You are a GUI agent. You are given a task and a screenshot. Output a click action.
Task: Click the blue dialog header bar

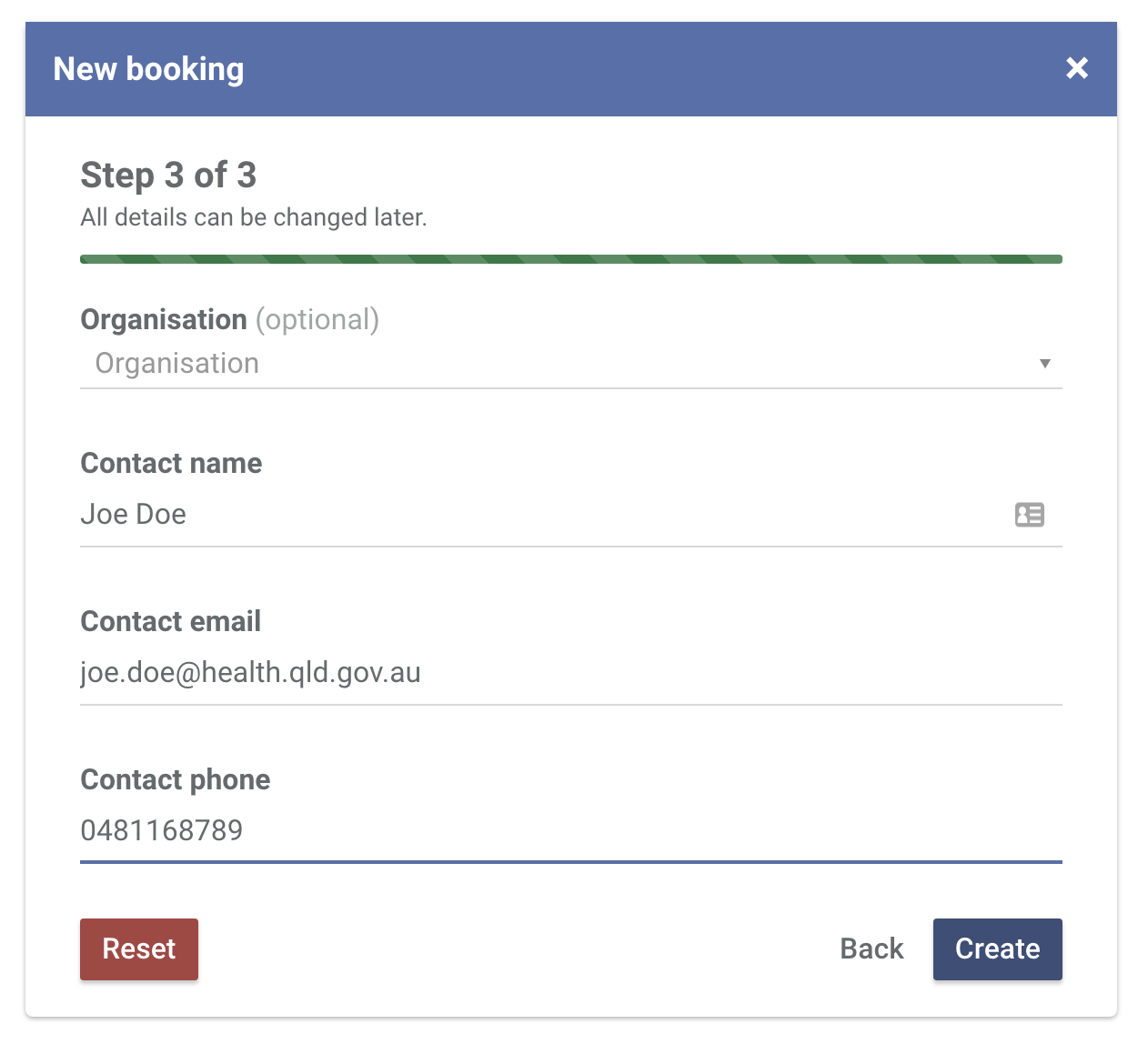pyautogui.click(x=571, y=69)
